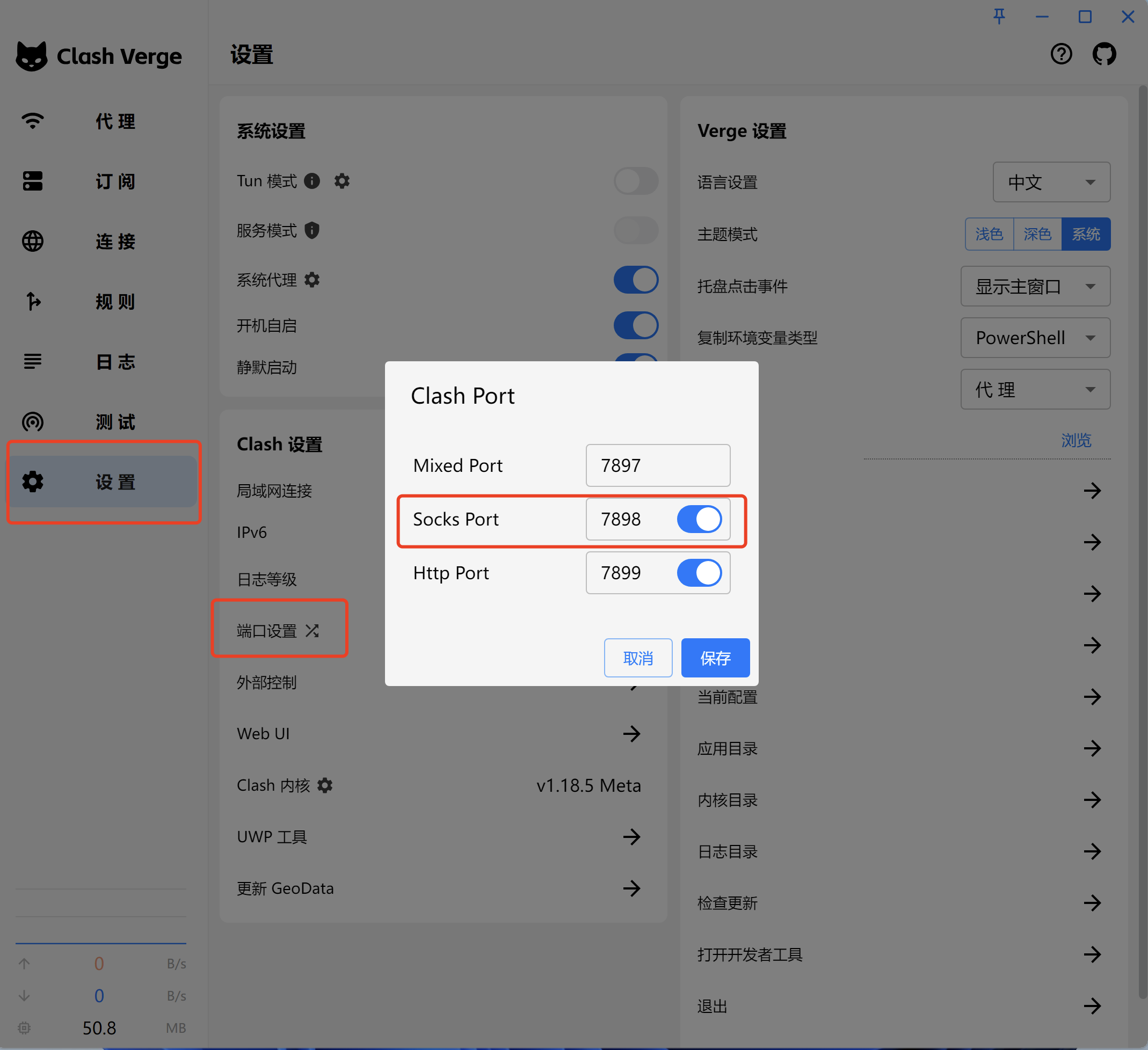
Task: Open the tray click event dropdown
Action: click(1035, 287)
